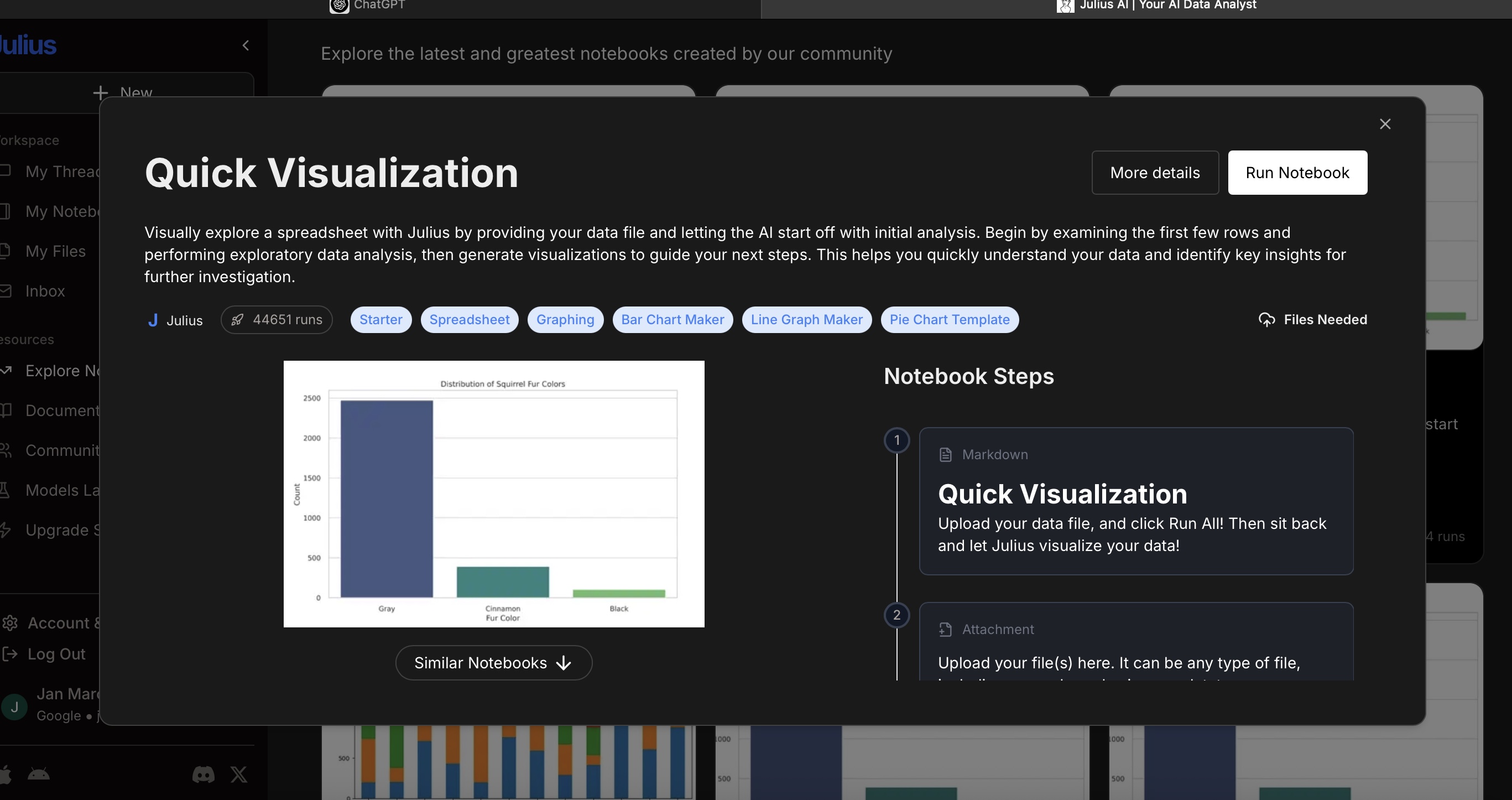Screen dimensions: 1512x800
Task: Select notebook step number 2 marker
Action: pos(896,615)
